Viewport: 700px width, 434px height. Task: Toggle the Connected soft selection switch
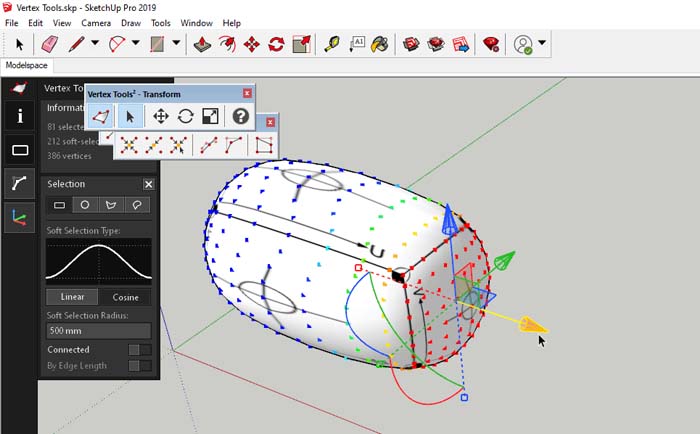(x=139, y=350)
